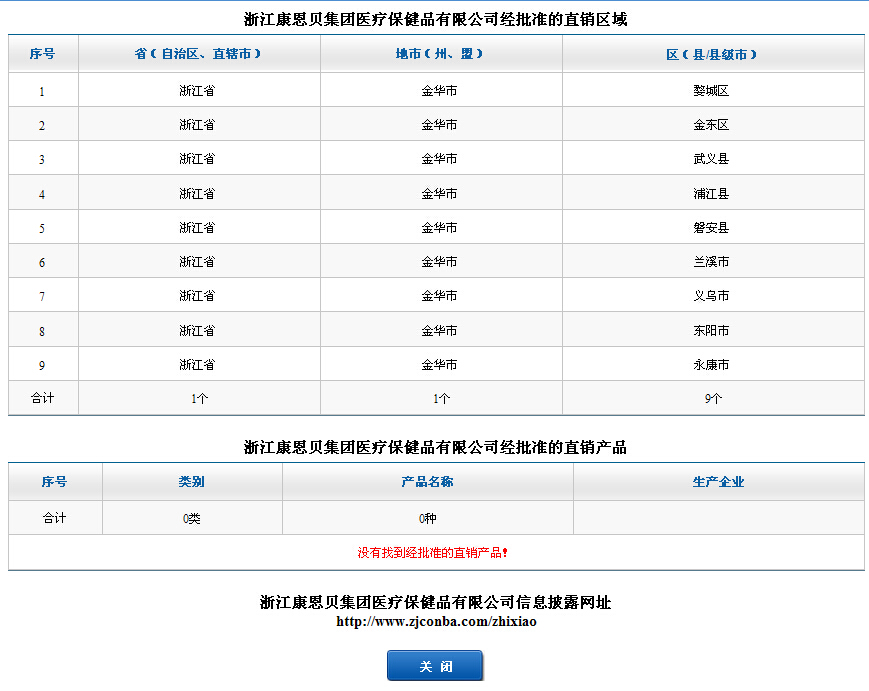Click the 东阳市 cell
Viewport: 869px width, 691px height.
pos(712,331)
